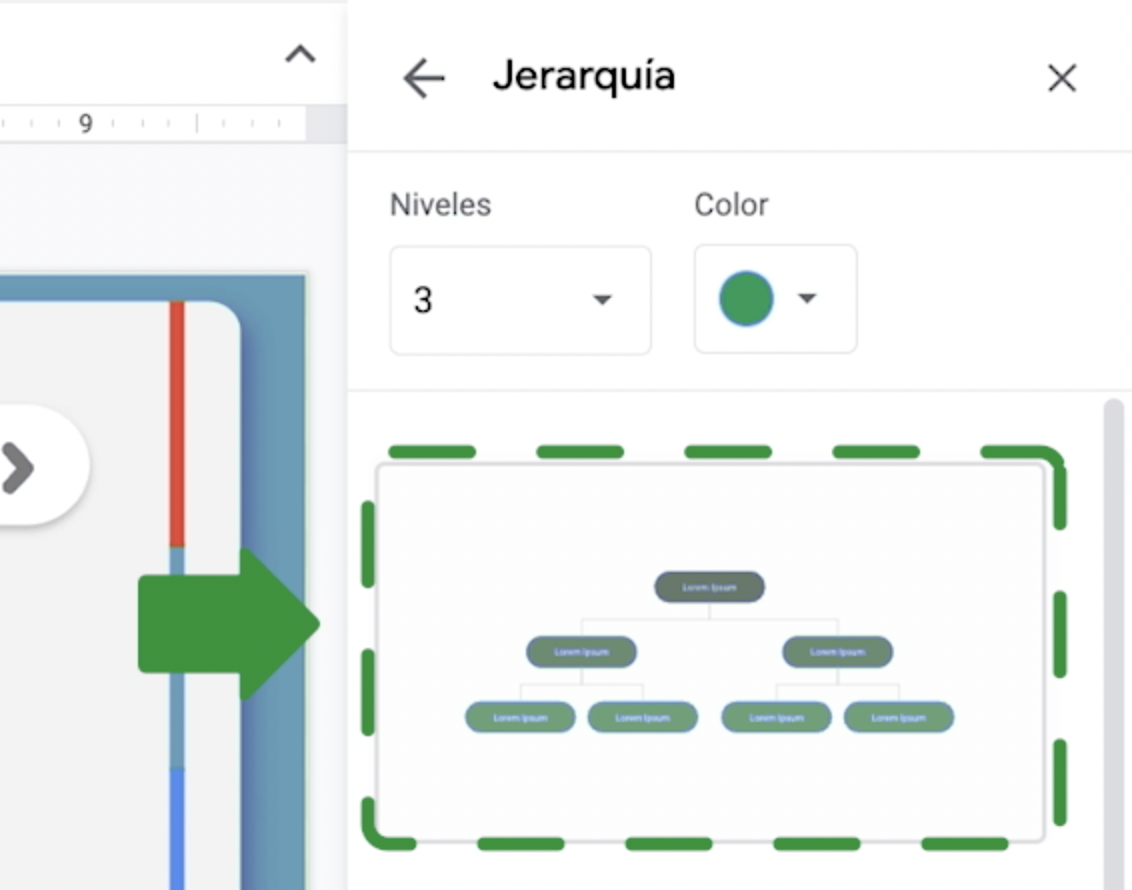1132x890 pixels.
Task: Click the top Lorem Ipsum node in the preview
Action: coord(710,588)
